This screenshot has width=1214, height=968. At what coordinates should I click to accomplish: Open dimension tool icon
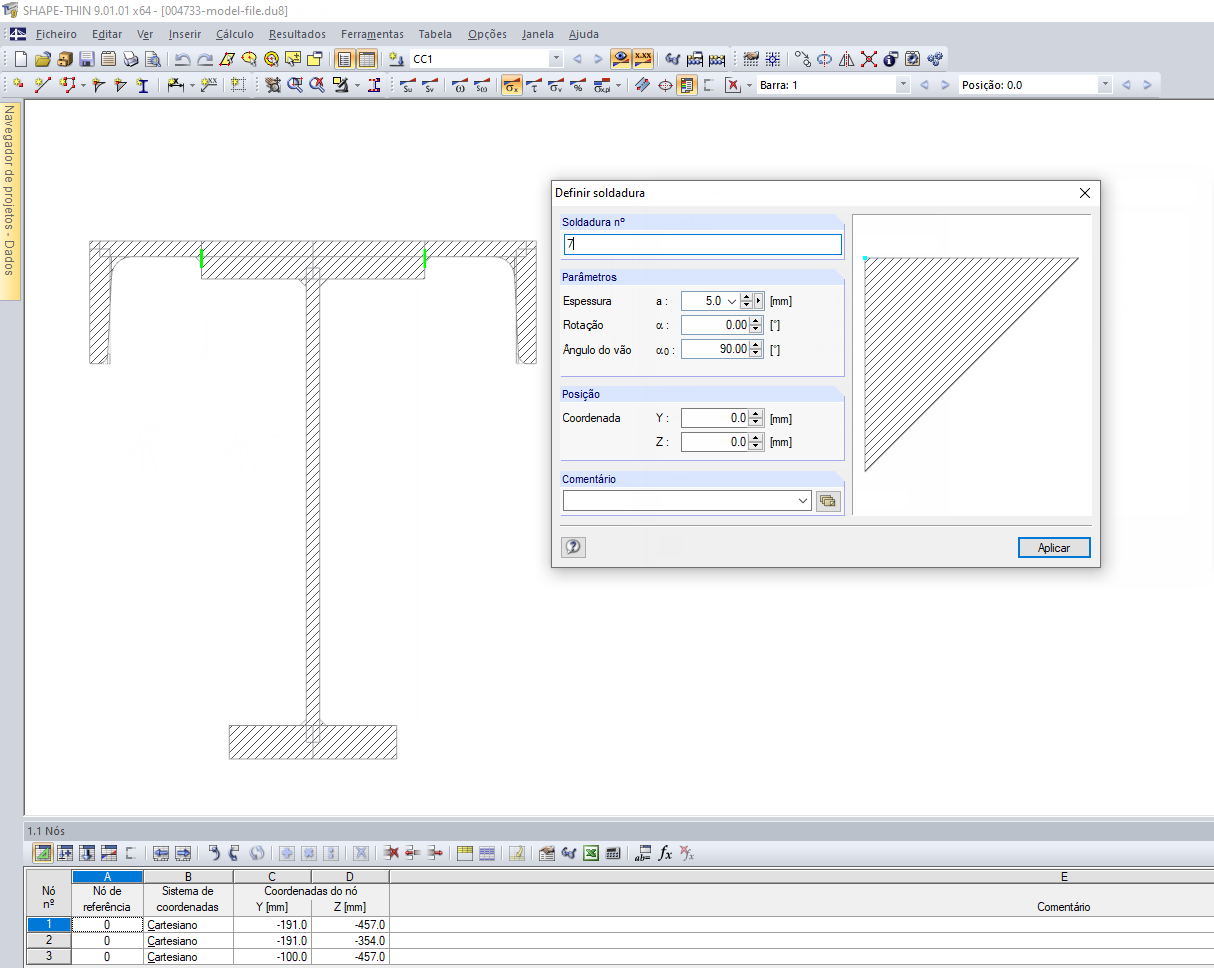[x=176, y=85]
